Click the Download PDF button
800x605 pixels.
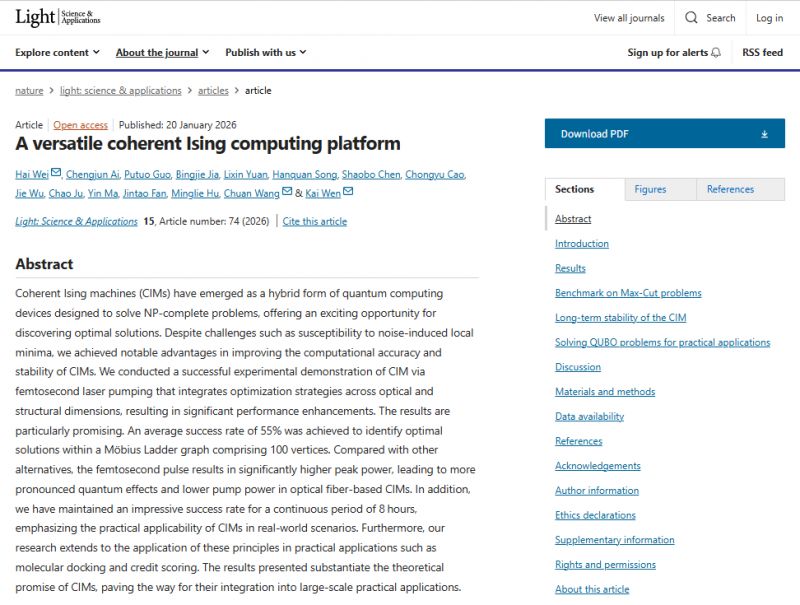pos(664,134)
